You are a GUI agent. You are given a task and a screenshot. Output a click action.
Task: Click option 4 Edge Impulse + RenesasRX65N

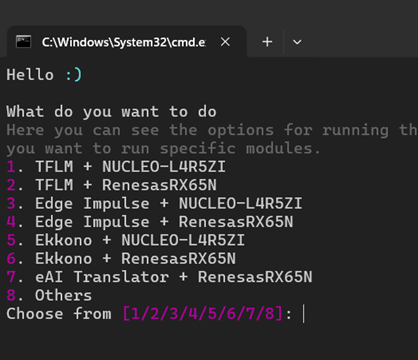pyautogui.click(x=150, y=222)
